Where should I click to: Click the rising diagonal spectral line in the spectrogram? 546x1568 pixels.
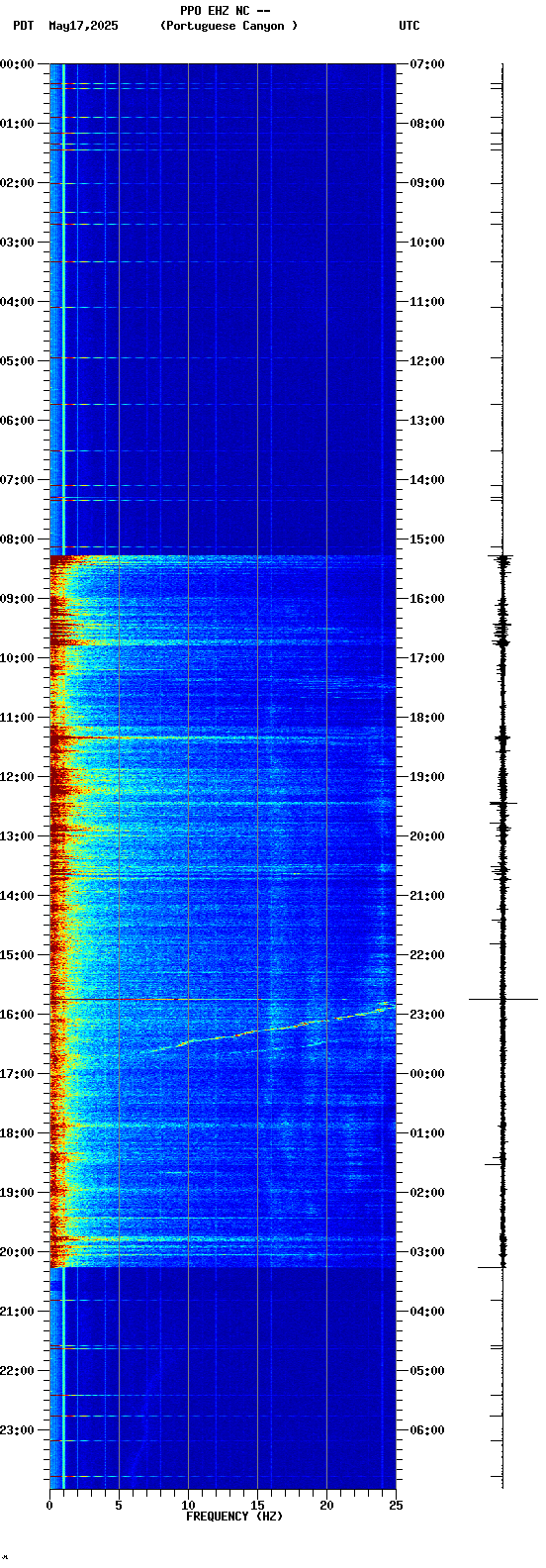[267, 1030]
